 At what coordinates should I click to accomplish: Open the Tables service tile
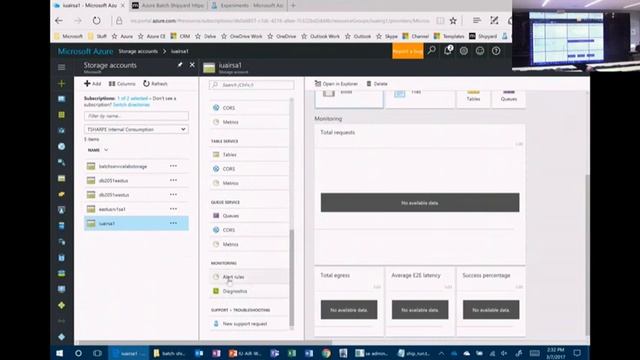pos(473,99)
